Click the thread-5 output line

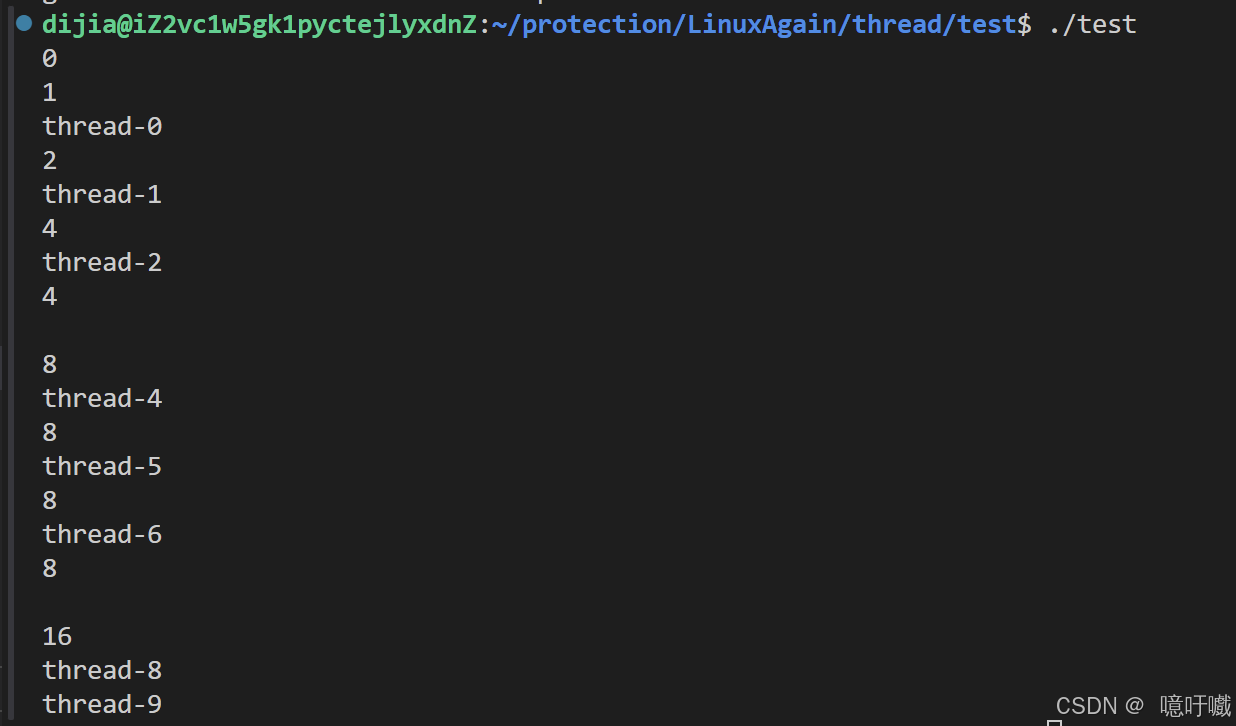pyautogui.click(x=102, y=467)
